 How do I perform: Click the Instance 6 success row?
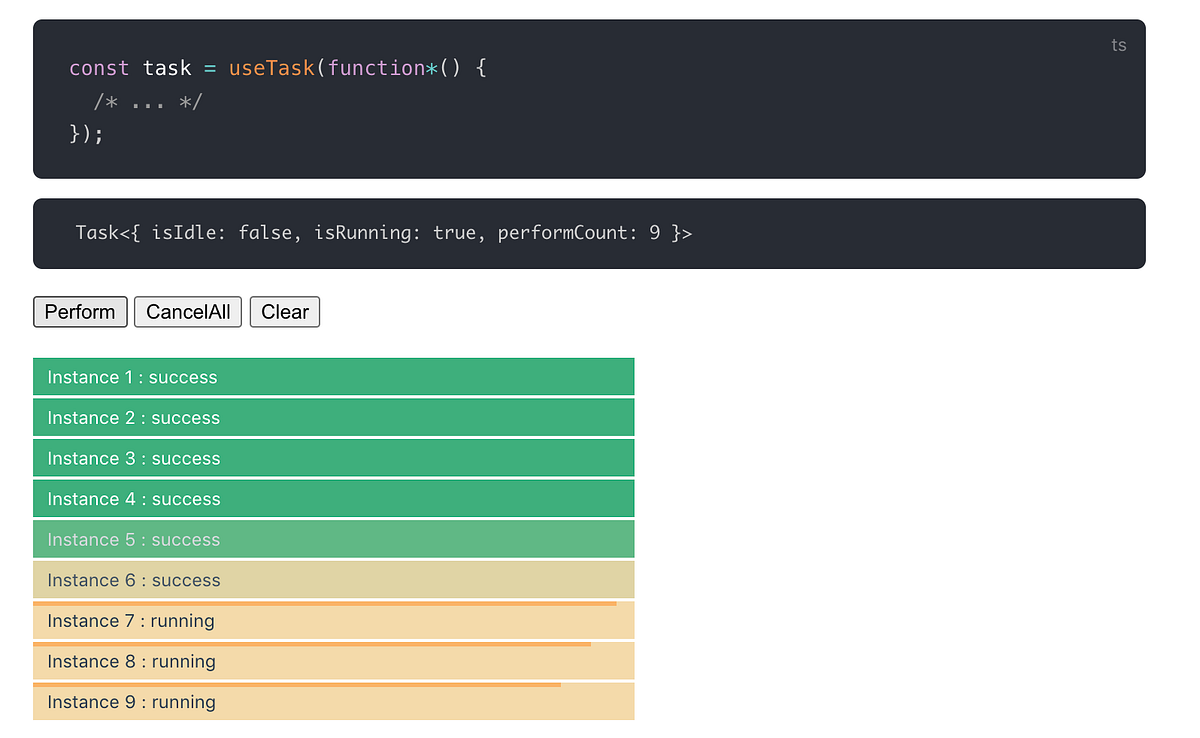pos(333,580)
